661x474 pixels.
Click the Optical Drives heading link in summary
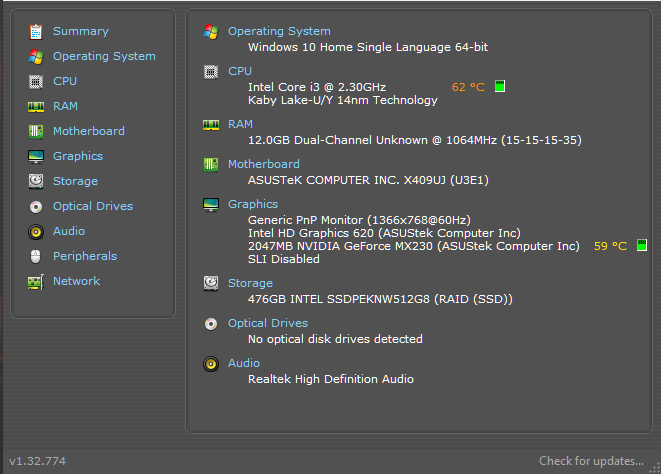coord(268,323)
